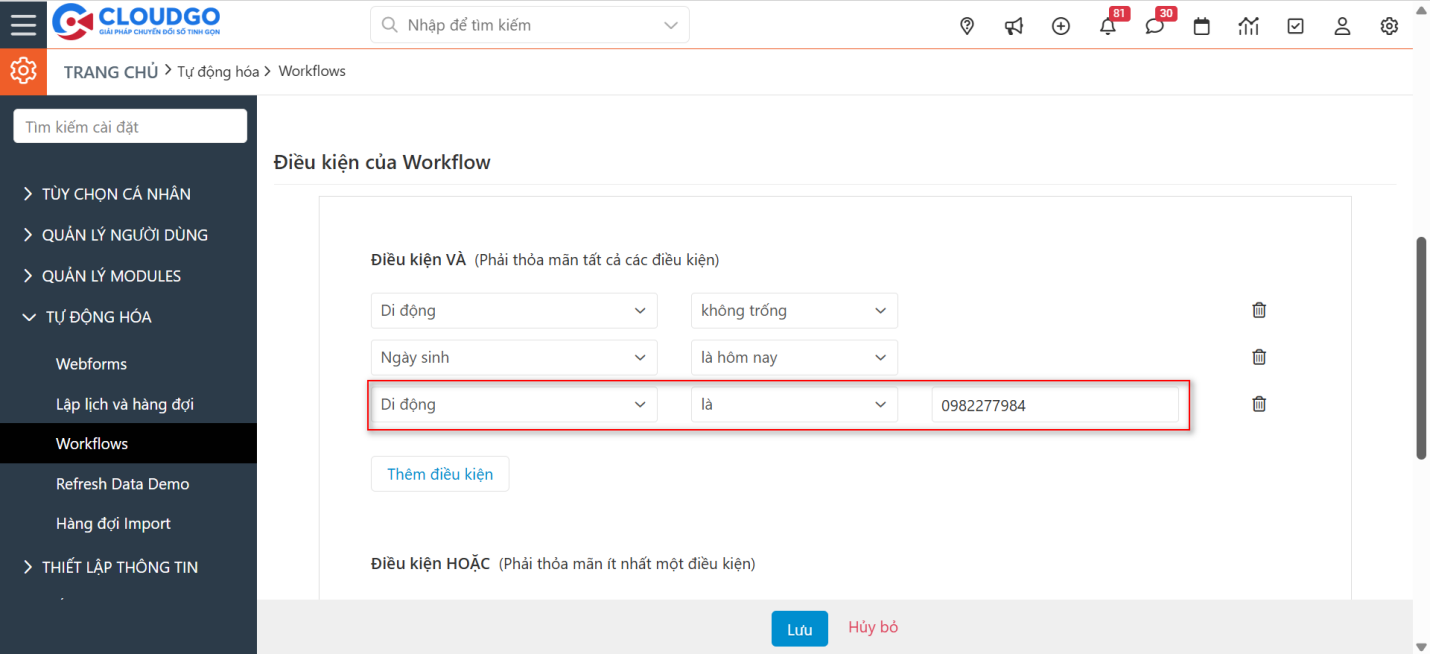Open the reports chart icon
This screenshot has width=1430, height=654.
pos(1248,26)
